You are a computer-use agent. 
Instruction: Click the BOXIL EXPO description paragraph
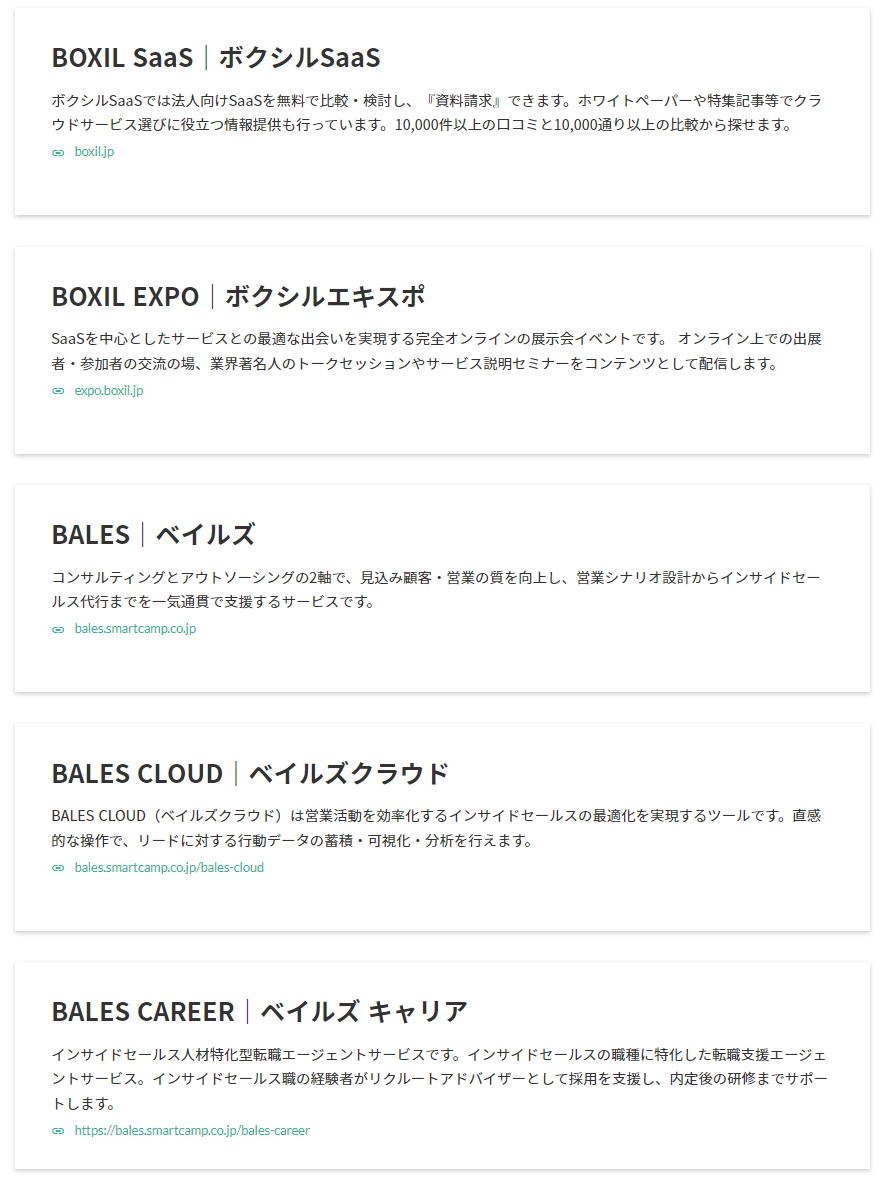[438, 352]
